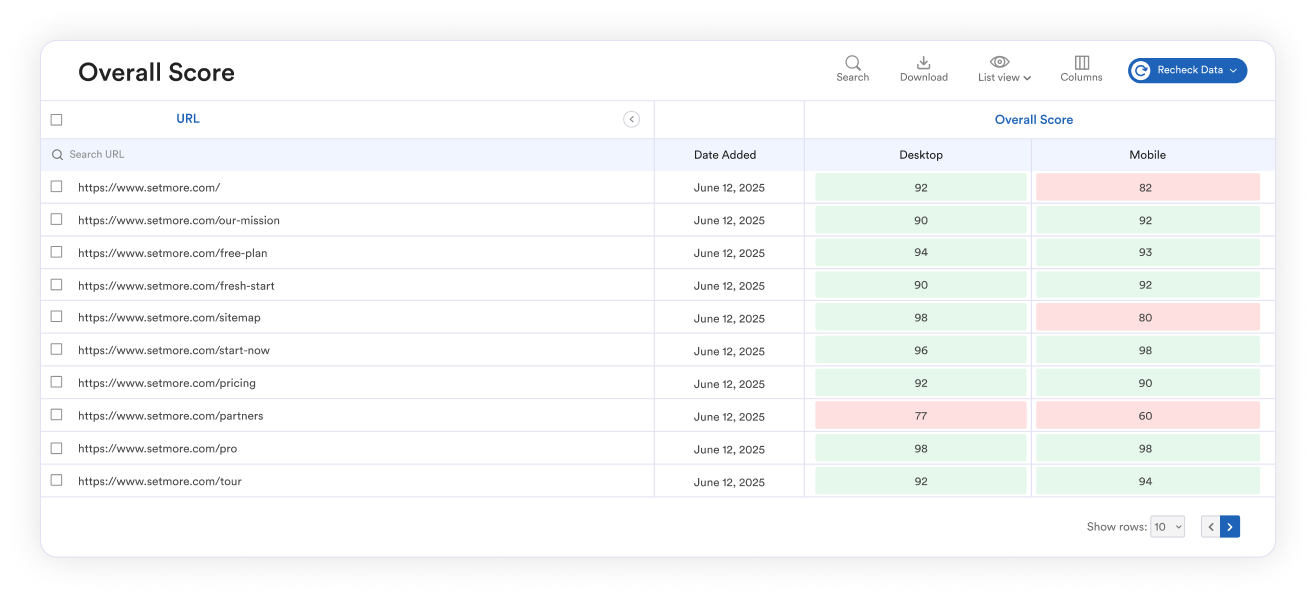
Task: Open the Columns layout icon
Action: click(1081, 63)
